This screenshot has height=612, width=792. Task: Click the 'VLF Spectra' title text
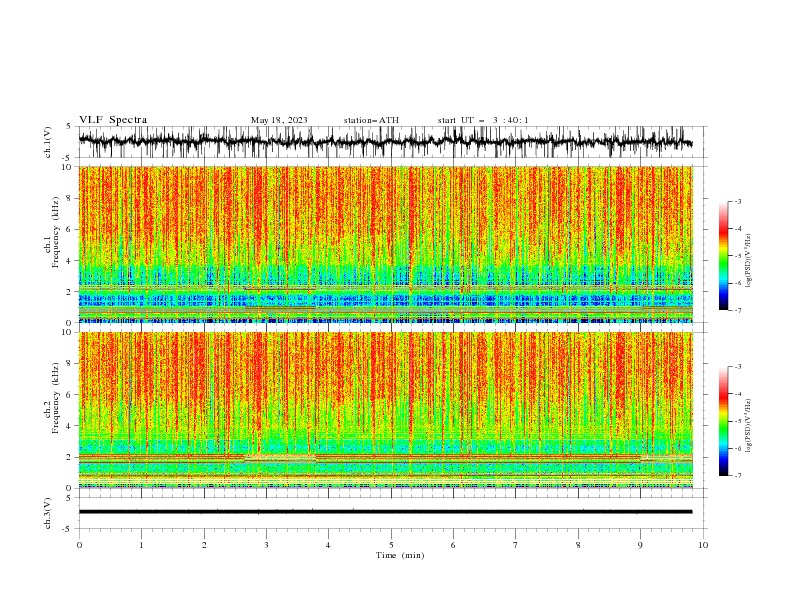[x=113, y=120]
